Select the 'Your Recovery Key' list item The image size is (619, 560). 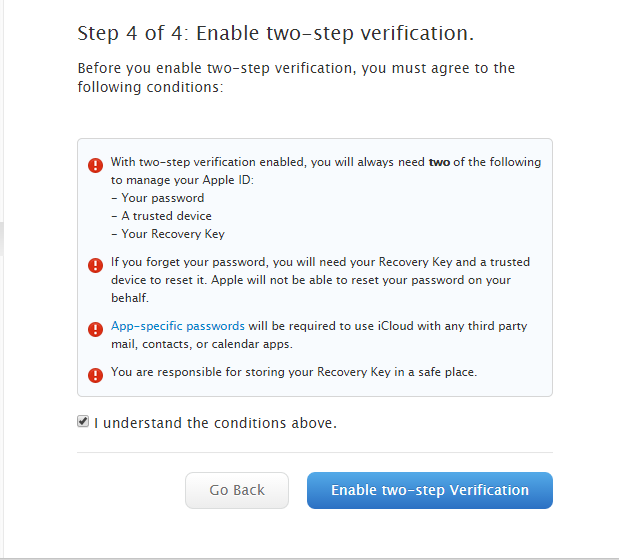pos(168,234)
